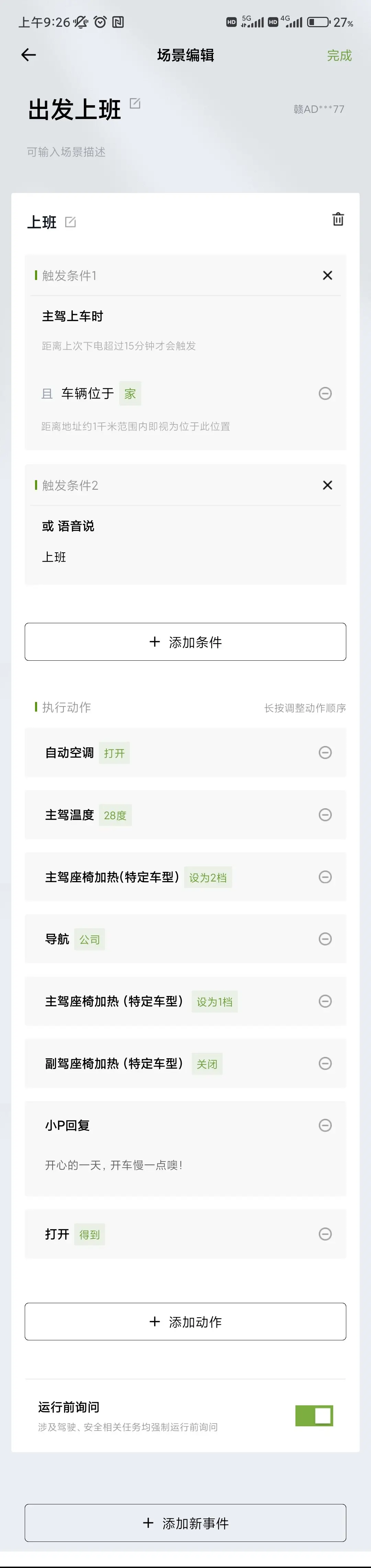The image size is (371, 1568).
Task: Remove the 自动空调 action
Action: (x=325, y=753)
